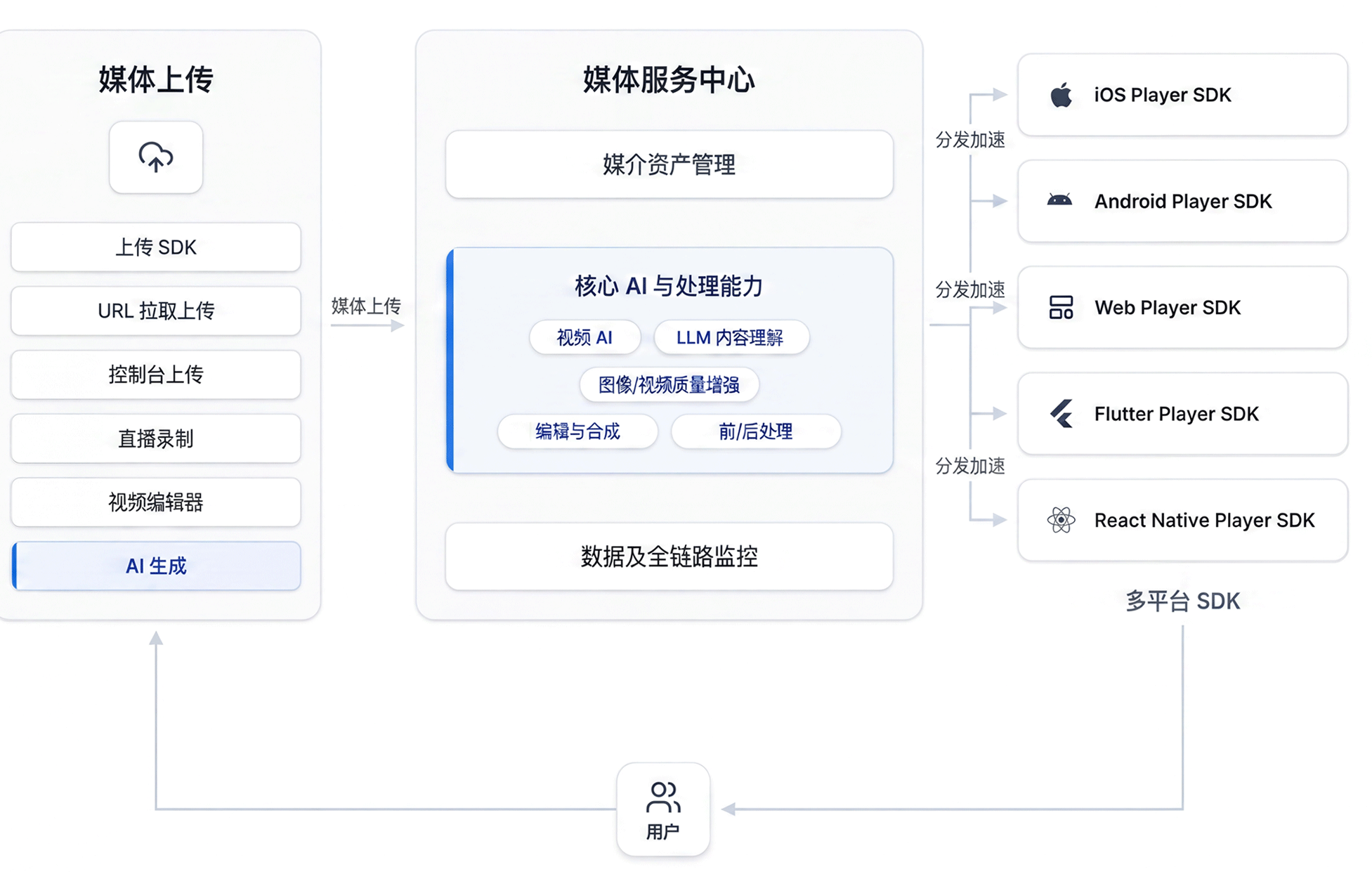This screenshot has width=1372, height=872.
Task: Choose the 直播录制 item
Action: point(156,438)
